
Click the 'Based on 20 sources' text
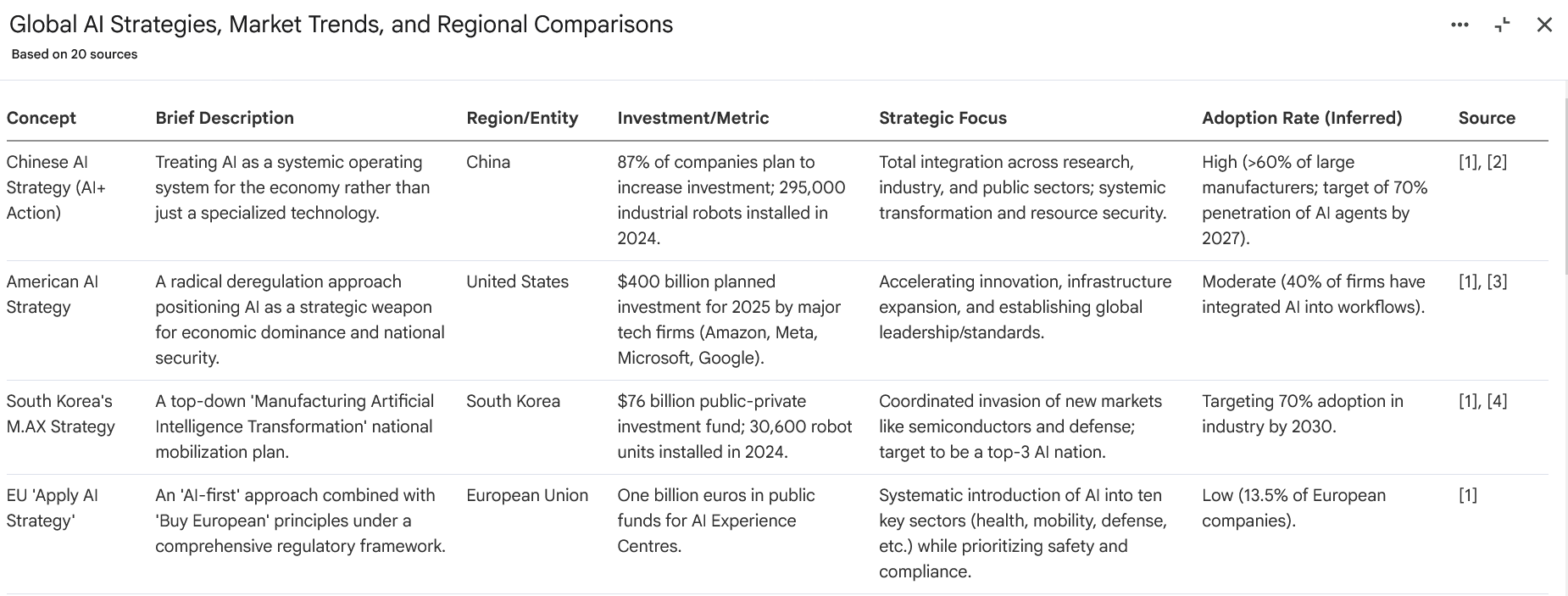coord(75,54)
